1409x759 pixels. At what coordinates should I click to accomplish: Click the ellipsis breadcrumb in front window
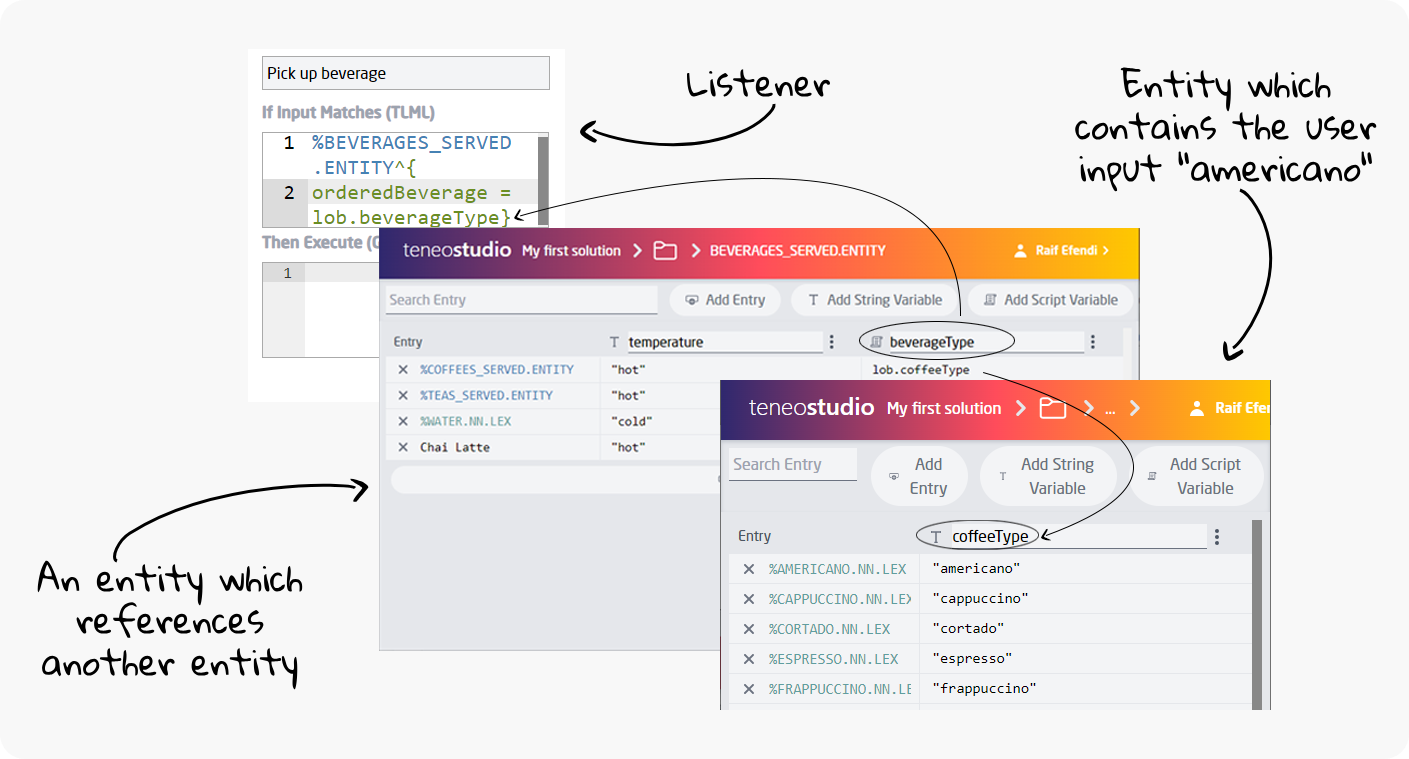pyautogui.click(x=1109, y=409)
